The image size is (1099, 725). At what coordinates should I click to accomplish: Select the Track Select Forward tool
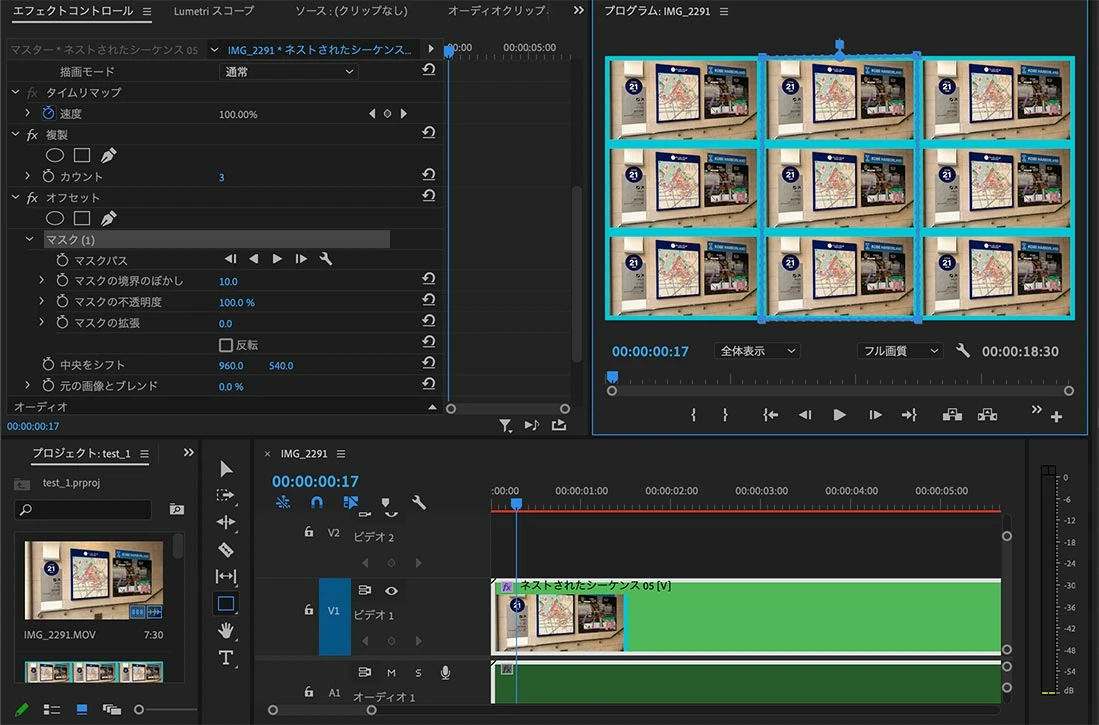point(226,495)
